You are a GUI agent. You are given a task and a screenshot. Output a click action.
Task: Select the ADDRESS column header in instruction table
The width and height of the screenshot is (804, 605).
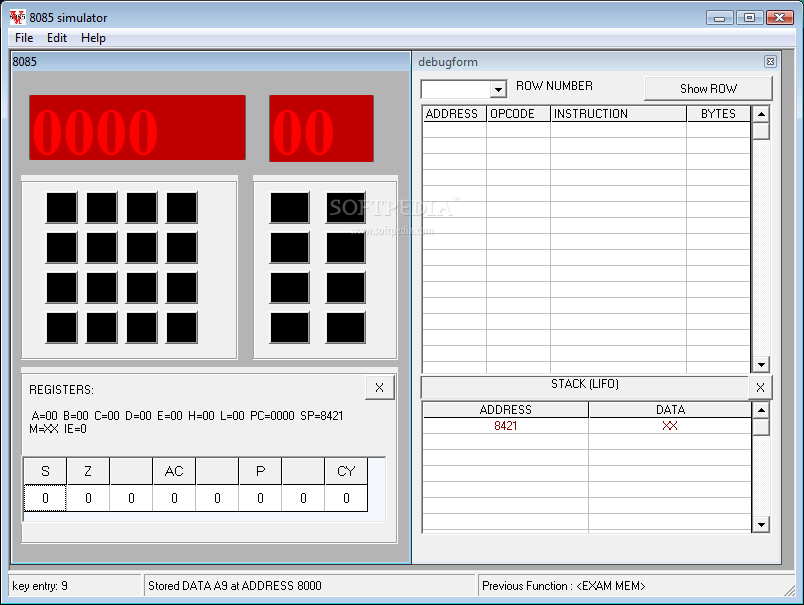pos(454,114)
